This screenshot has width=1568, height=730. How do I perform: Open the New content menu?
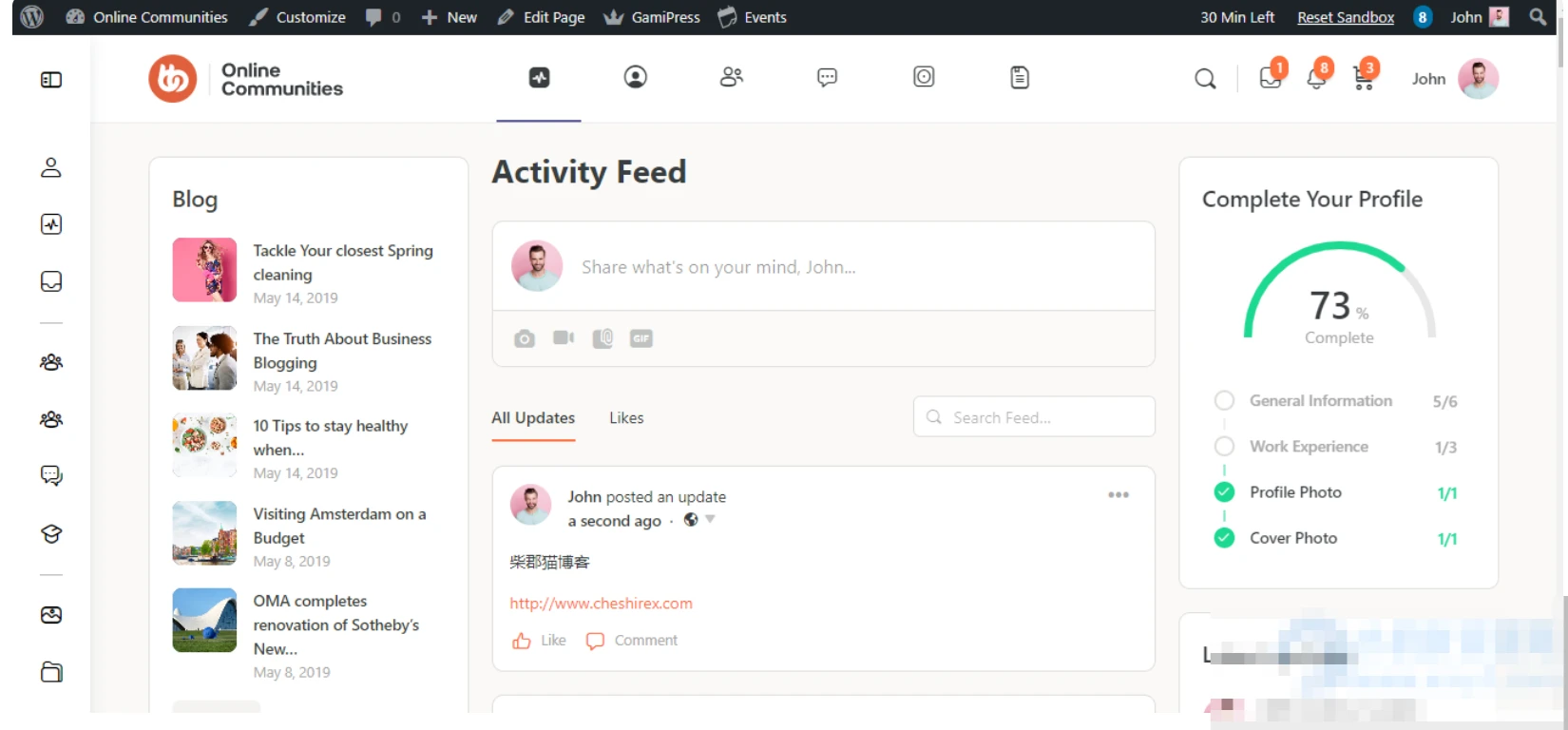point(449,17)
